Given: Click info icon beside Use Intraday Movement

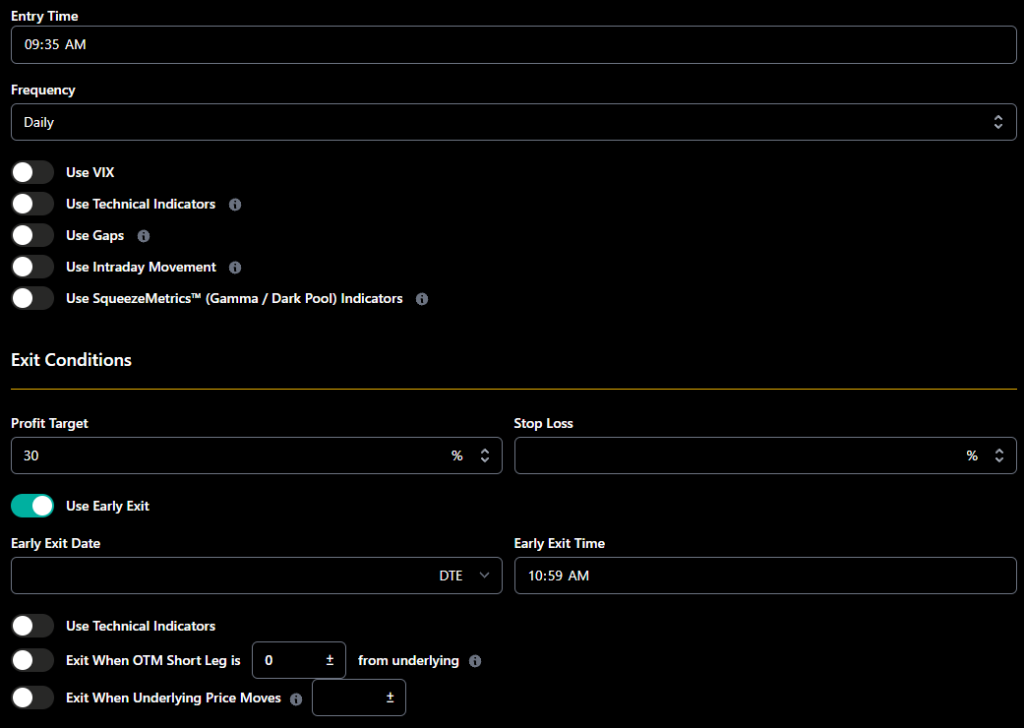Looking at the screenshot, I should click(235, 267).
